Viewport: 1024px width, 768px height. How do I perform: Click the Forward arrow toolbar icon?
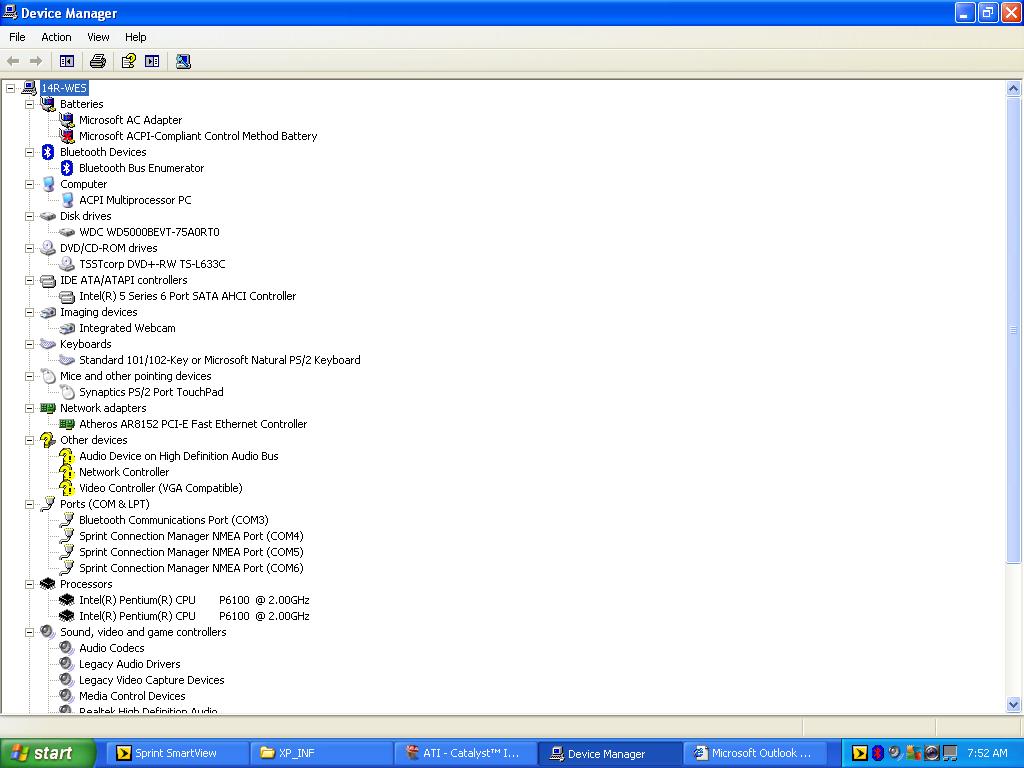[x=36, y=61]
